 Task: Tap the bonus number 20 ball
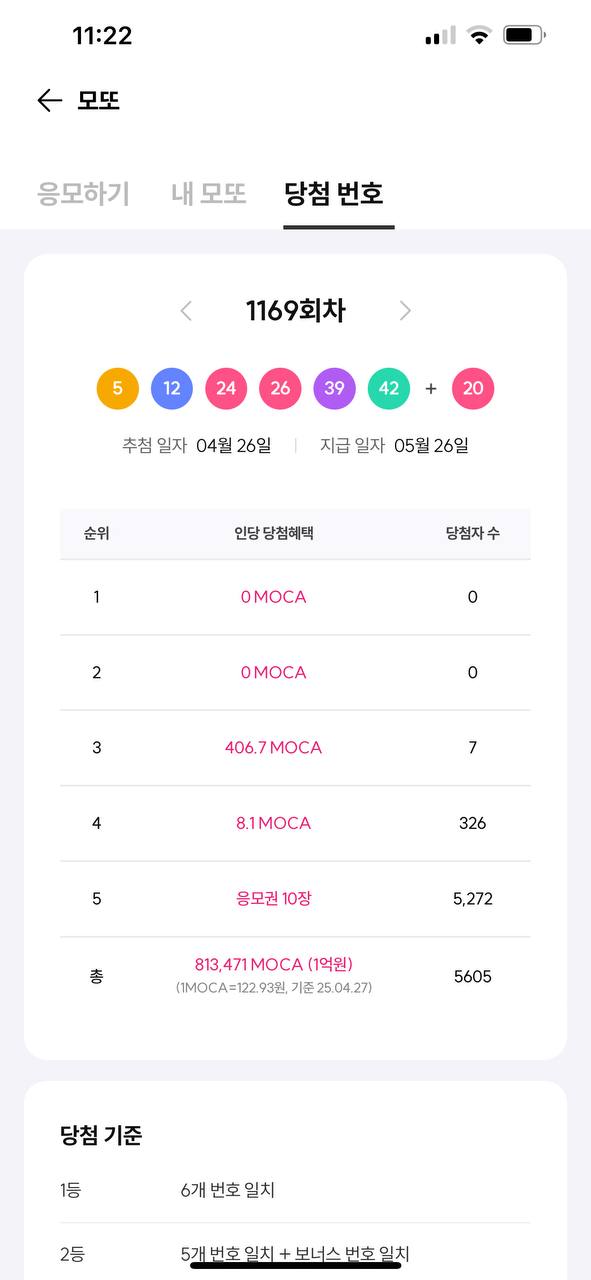coord(473,389)
